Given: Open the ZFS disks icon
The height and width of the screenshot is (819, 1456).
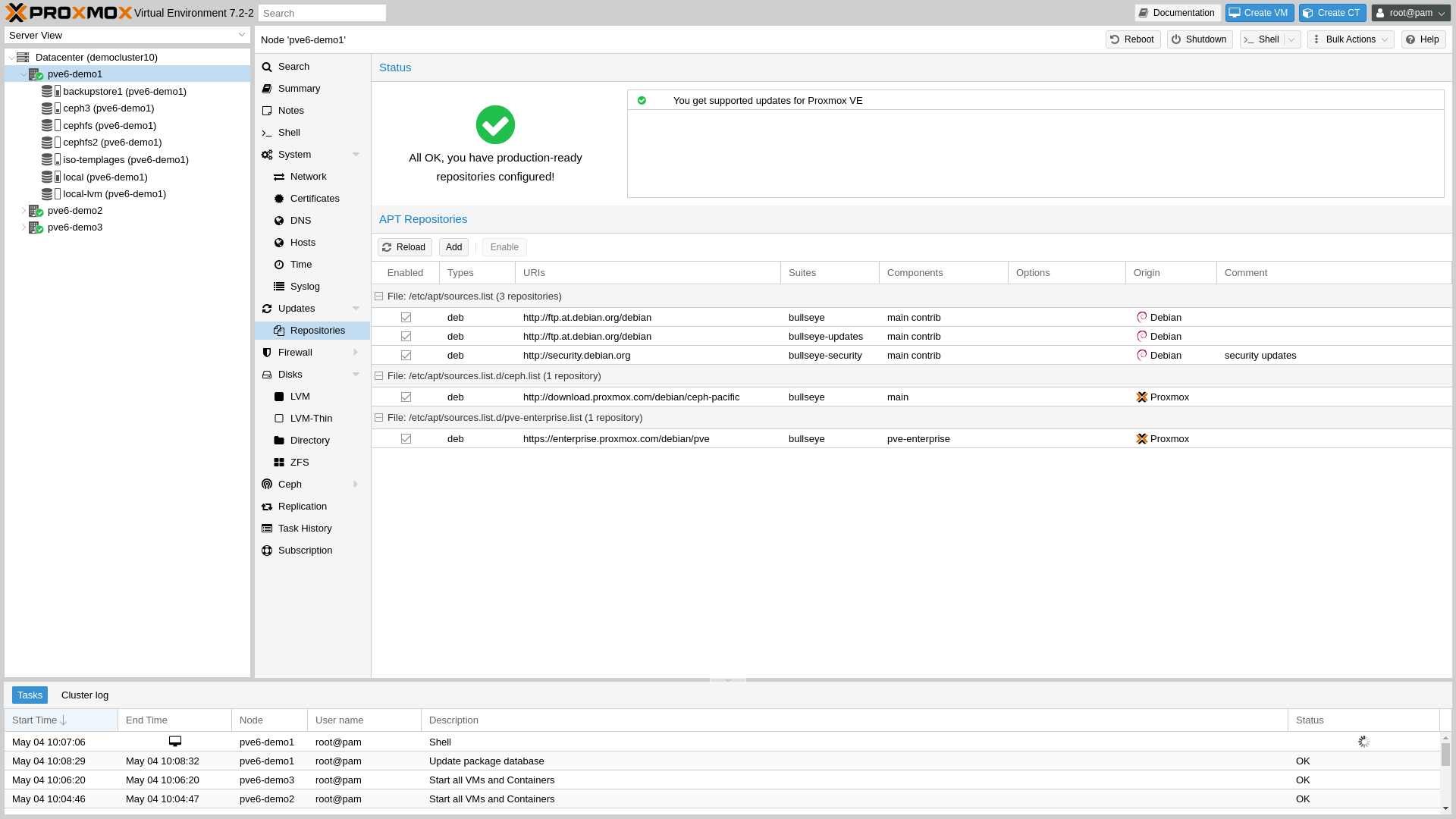Looking at the screenshot, I should point(279,462).
